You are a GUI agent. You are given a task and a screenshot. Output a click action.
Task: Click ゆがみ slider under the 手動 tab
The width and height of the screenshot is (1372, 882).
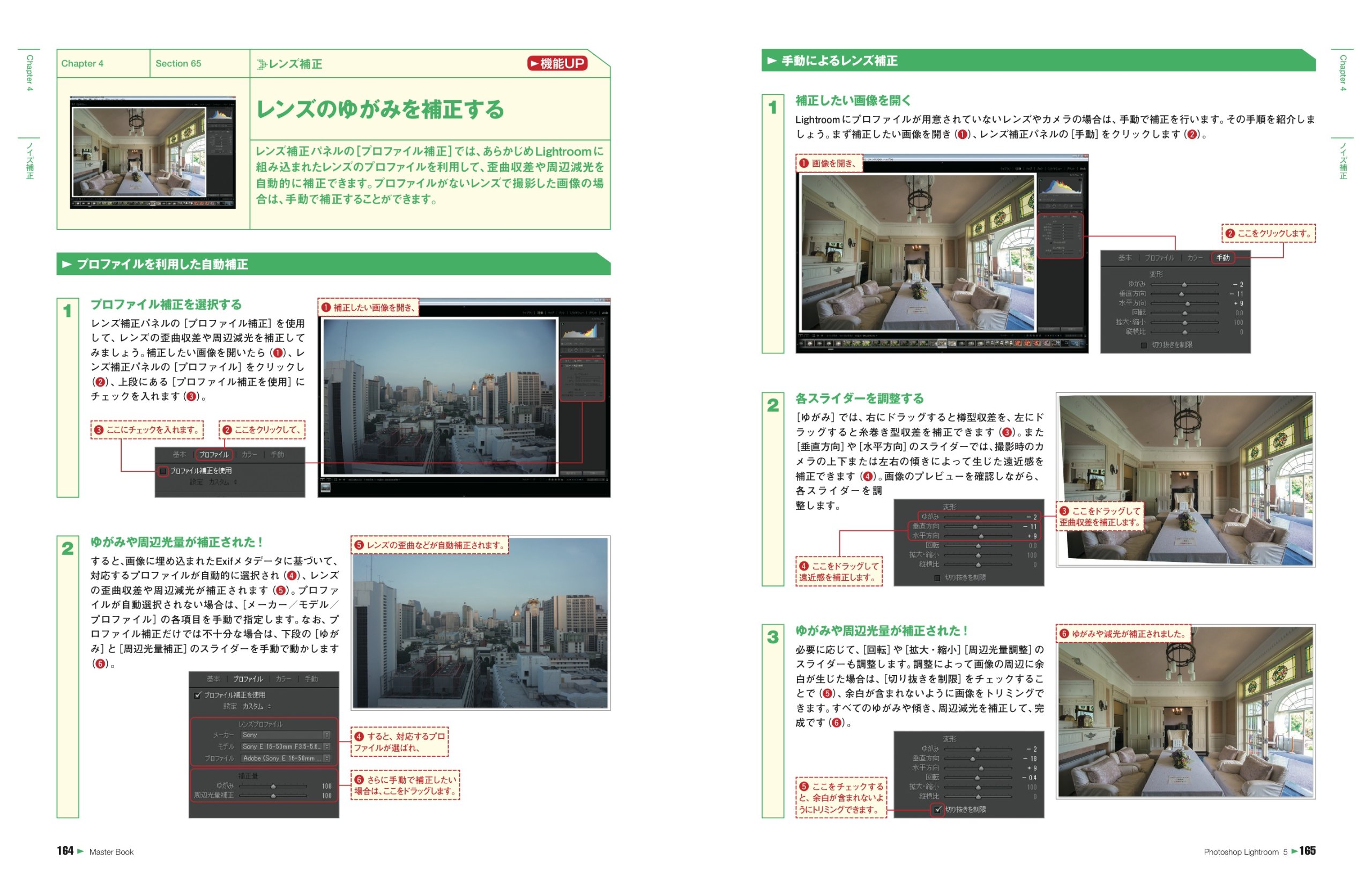(1184, 284)
